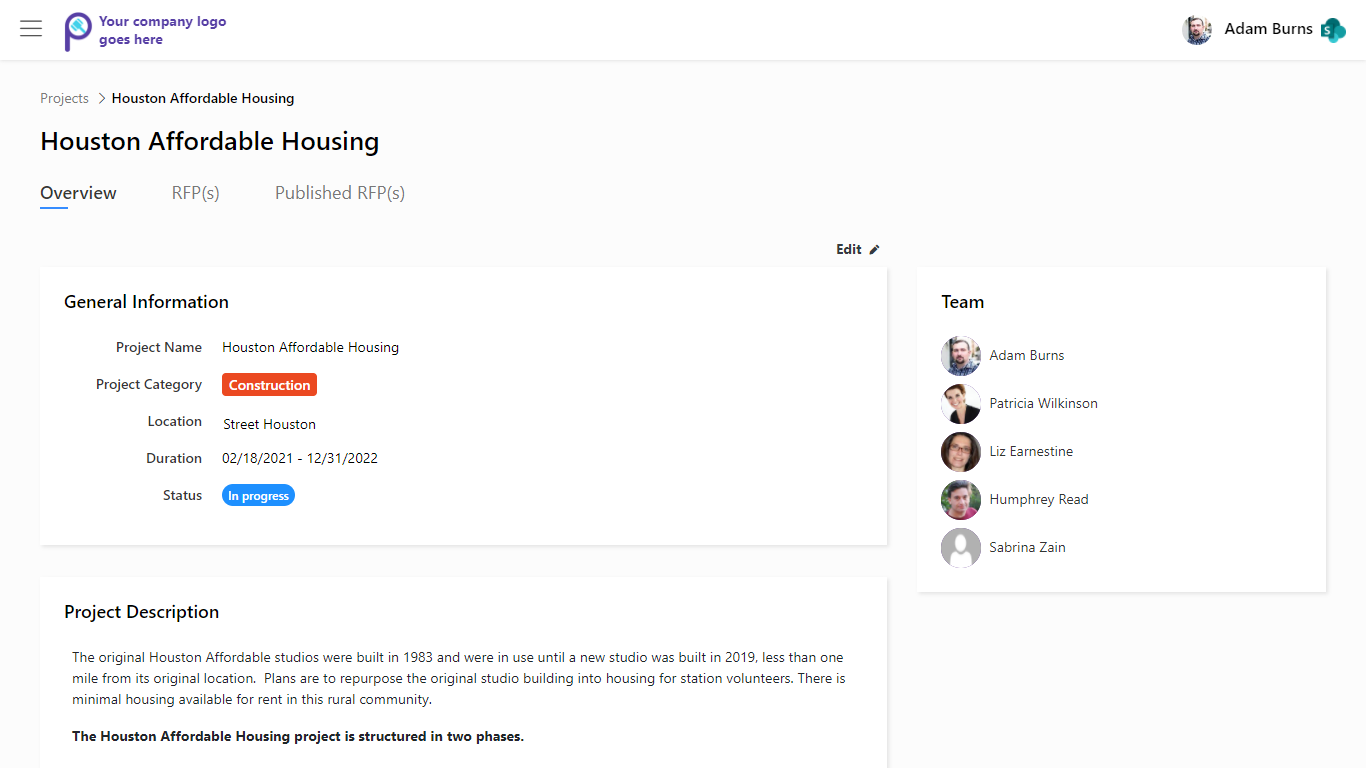Screen dimensions: 1366x768
Task: Click the blue In progress status badge
Action: coord(258,496)
